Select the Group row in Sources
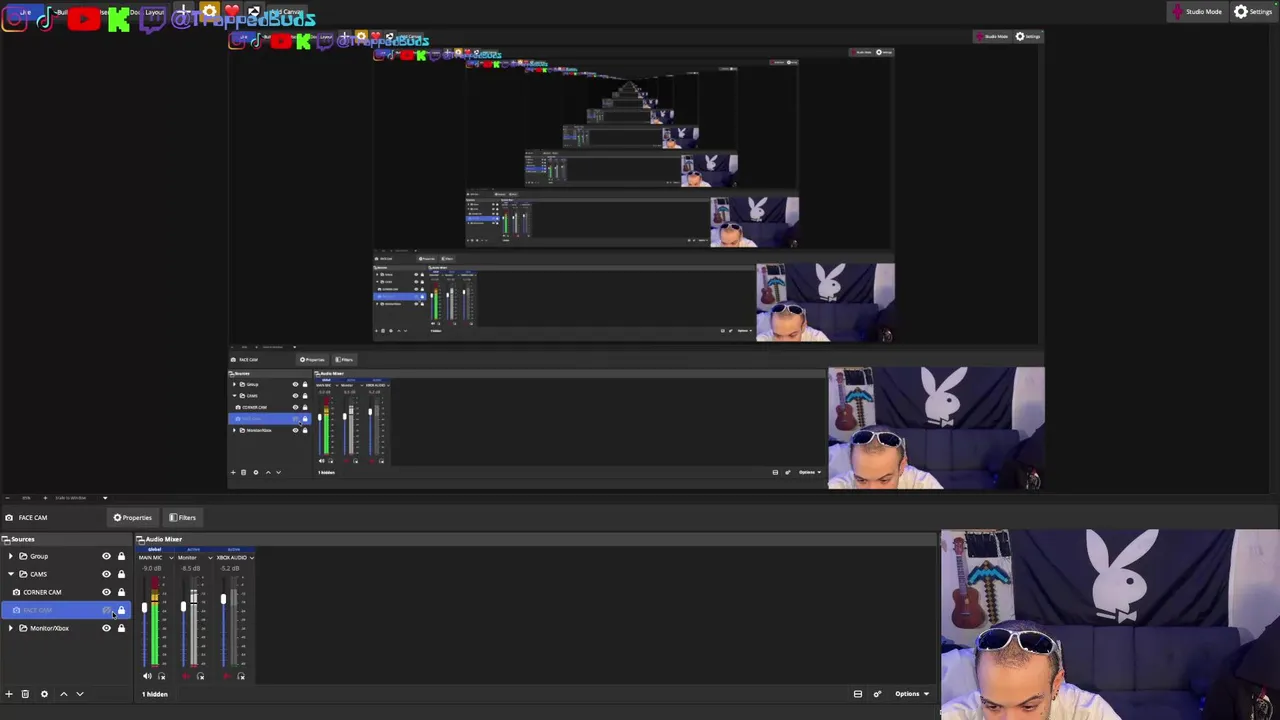This screenshot has height=720, width=1280. [65, 556]
